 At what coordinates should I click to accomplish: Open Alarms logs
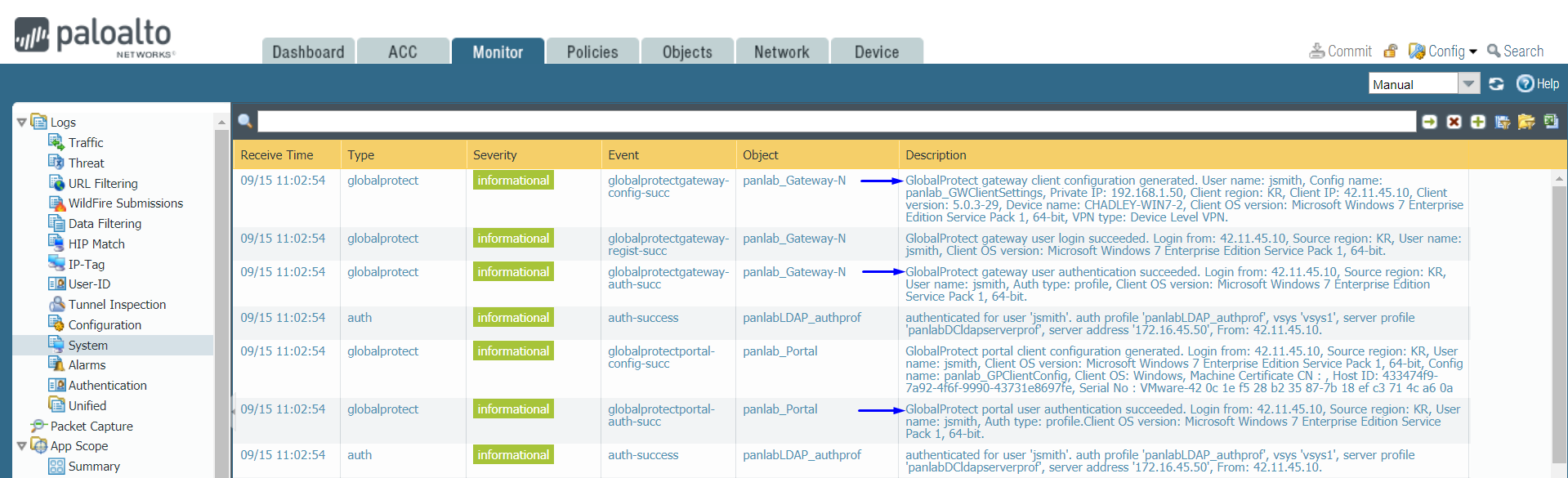pyautogui.click(x=87, y=364)
